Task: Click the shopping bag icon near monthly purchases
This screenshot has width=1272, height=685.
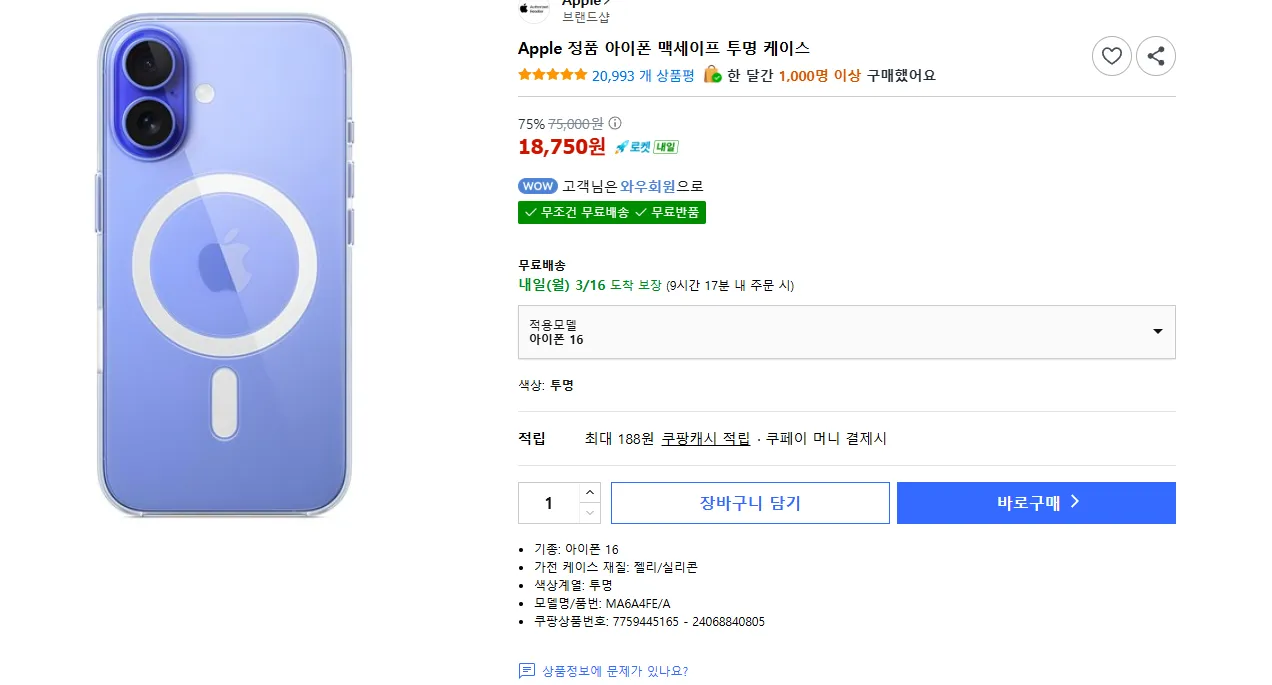Action: 712,75
